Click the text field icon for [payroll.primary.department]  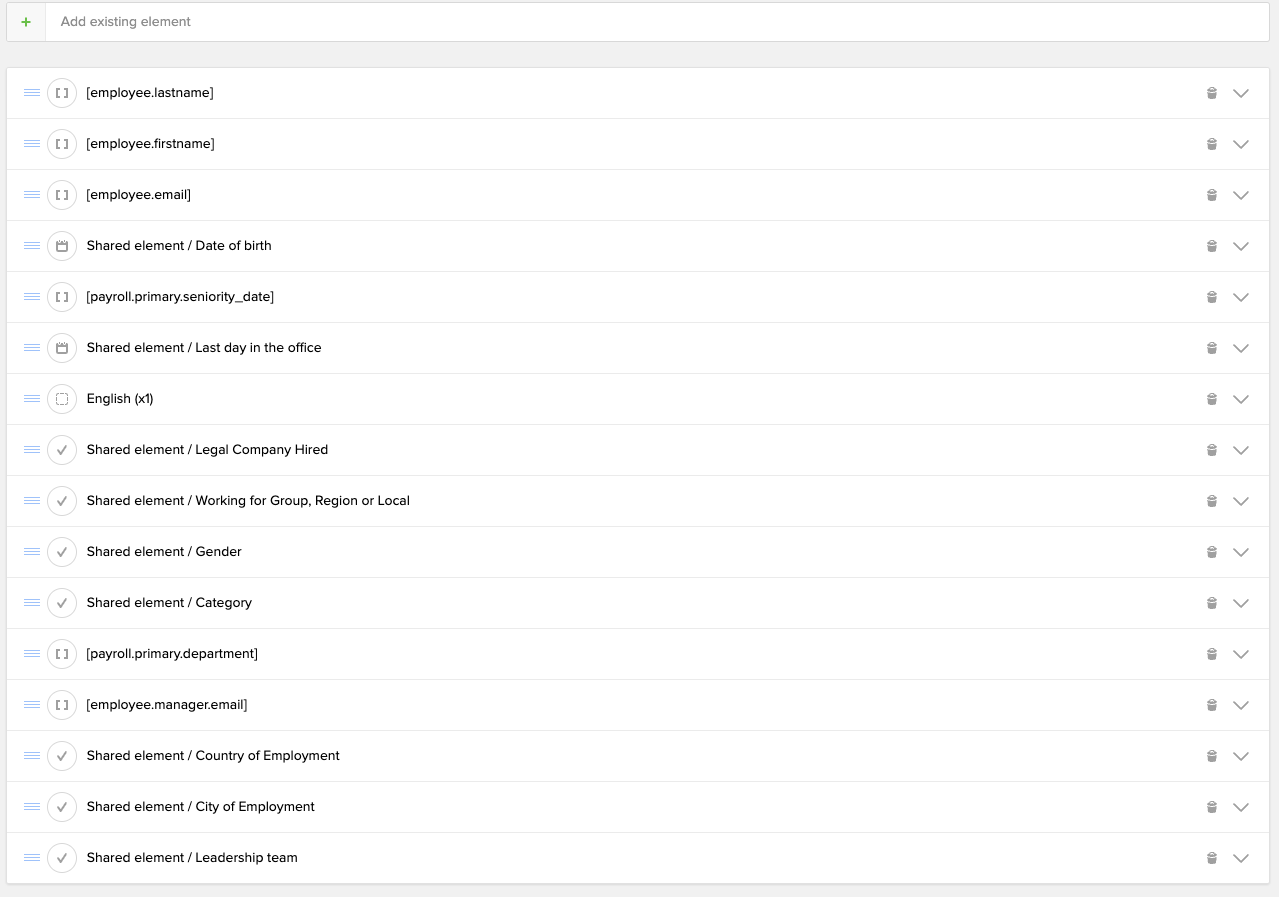click(61, 653)
